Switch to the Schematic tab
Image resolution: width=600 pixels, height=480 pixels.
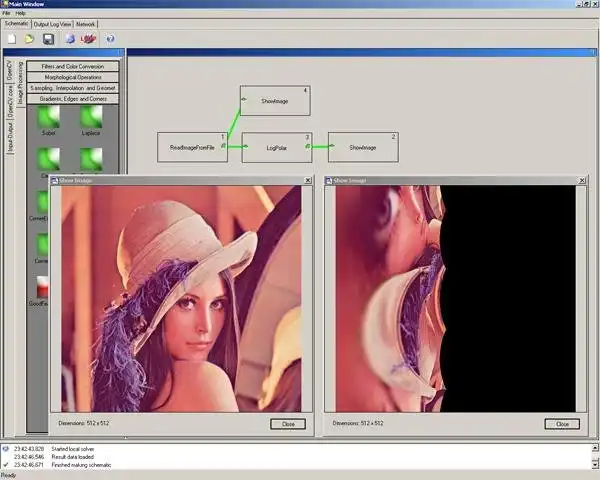16,24
